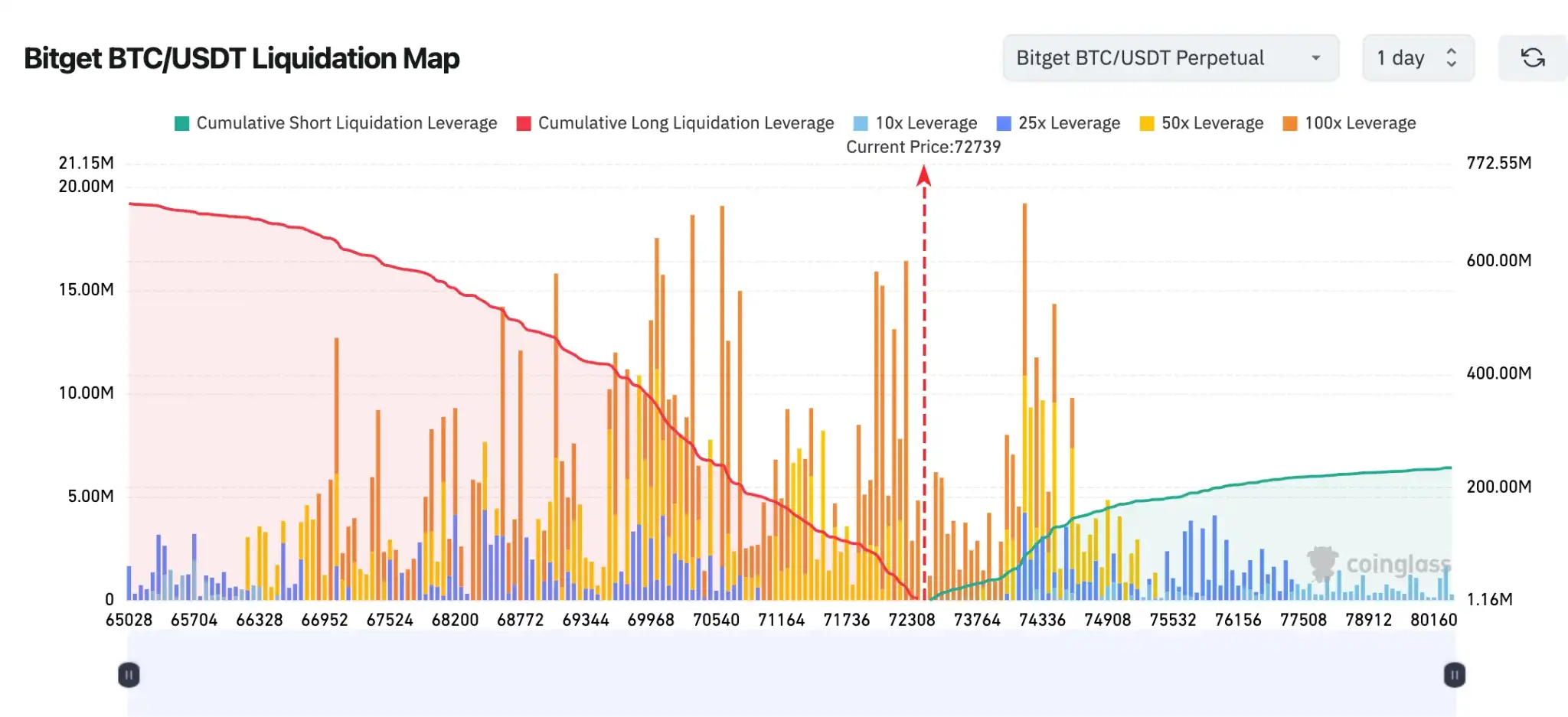Click the yellow 50x Leverage legend swatch

coord(1147,124)
